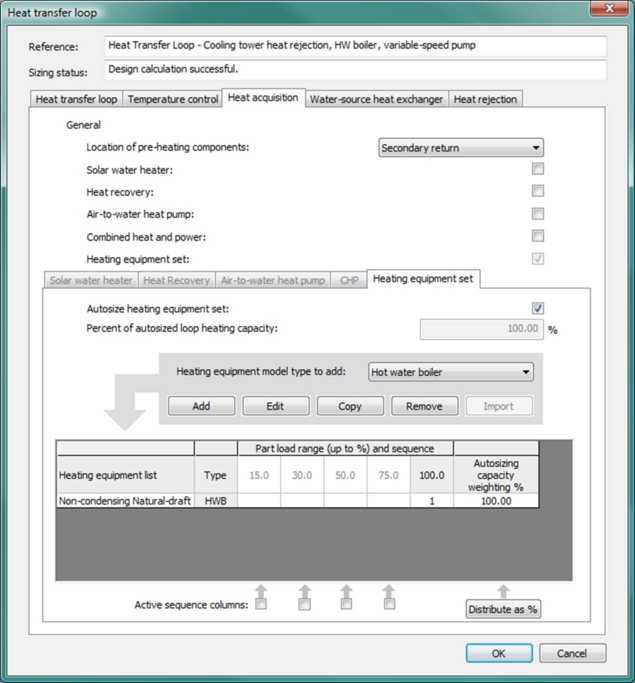The height and width of the screenshot is (683, 635).
Task: Open the Temperature control tab
Action: (x=172, y=100)
